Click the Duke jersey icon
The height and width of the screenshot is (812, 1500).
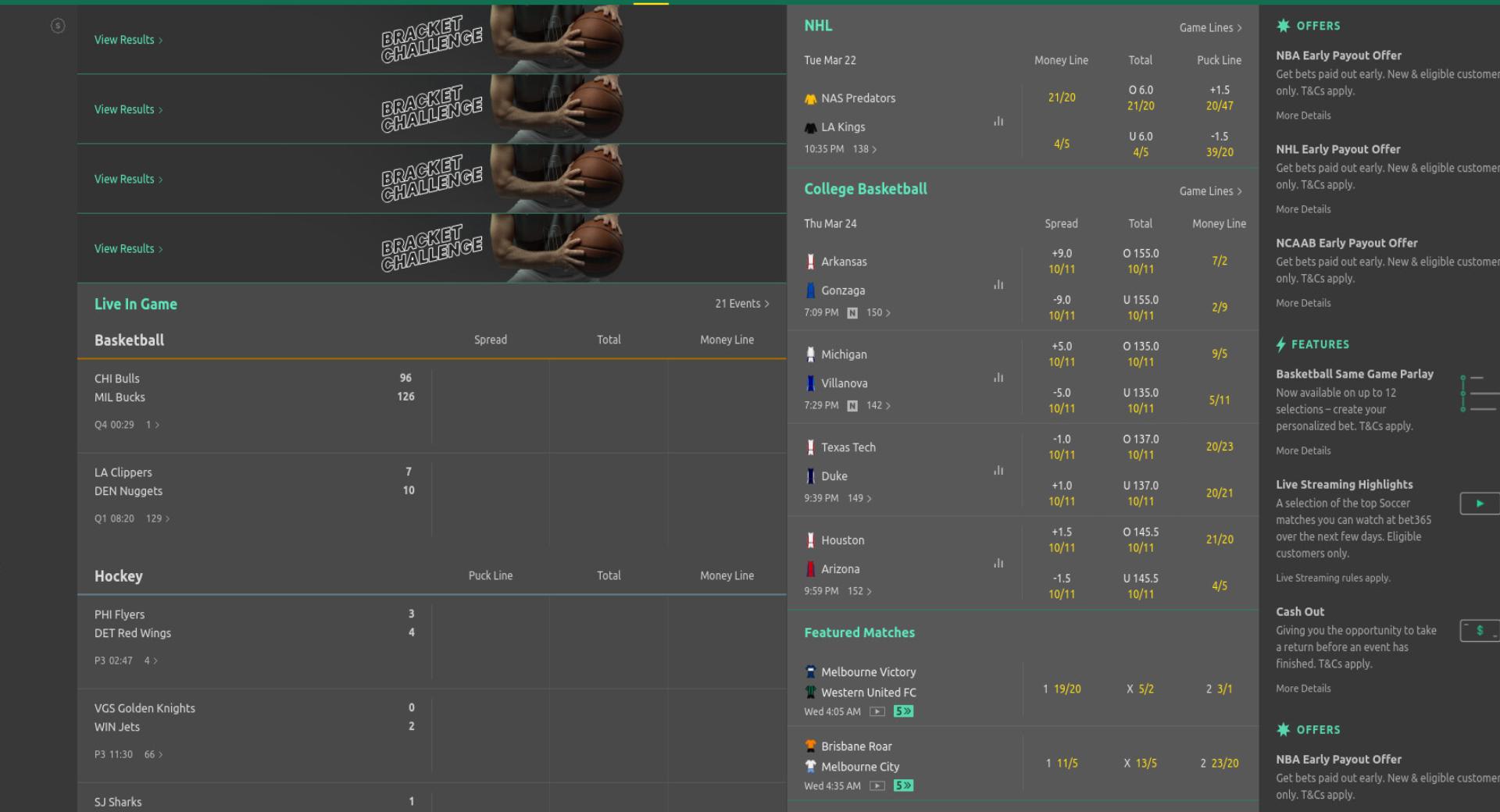tap(810, 476)
